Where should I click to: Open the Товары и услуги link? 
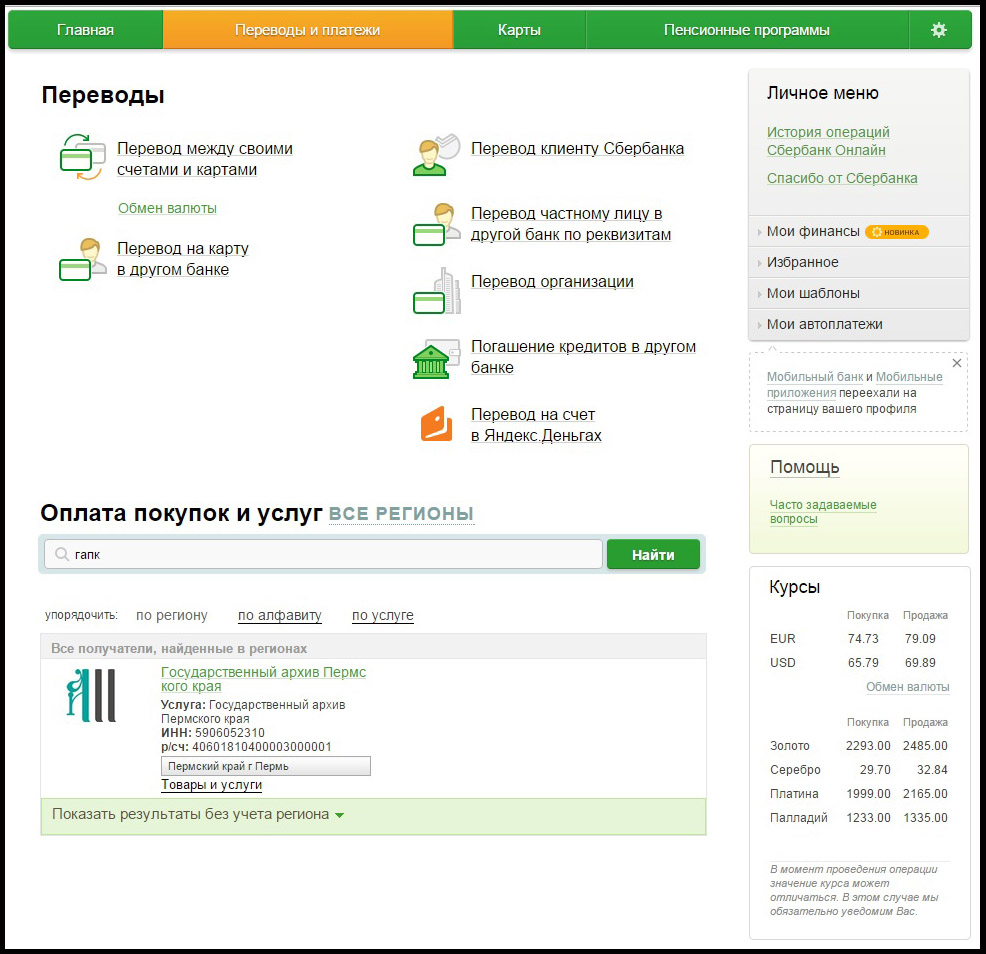(x=211, y=785)
